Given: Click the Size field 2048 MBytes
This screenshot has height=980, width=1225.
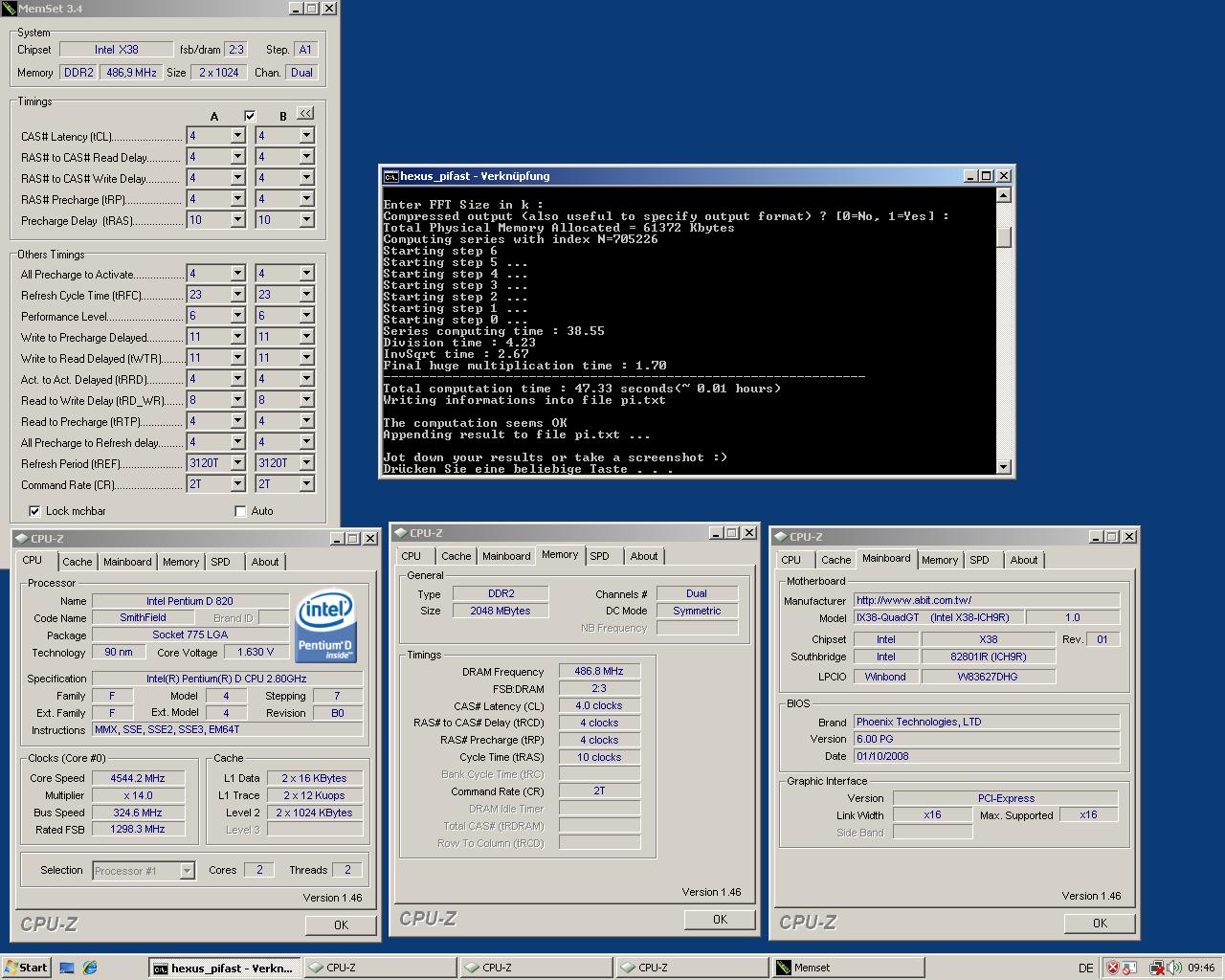Looking at the screenshot, I should [500, 611].
